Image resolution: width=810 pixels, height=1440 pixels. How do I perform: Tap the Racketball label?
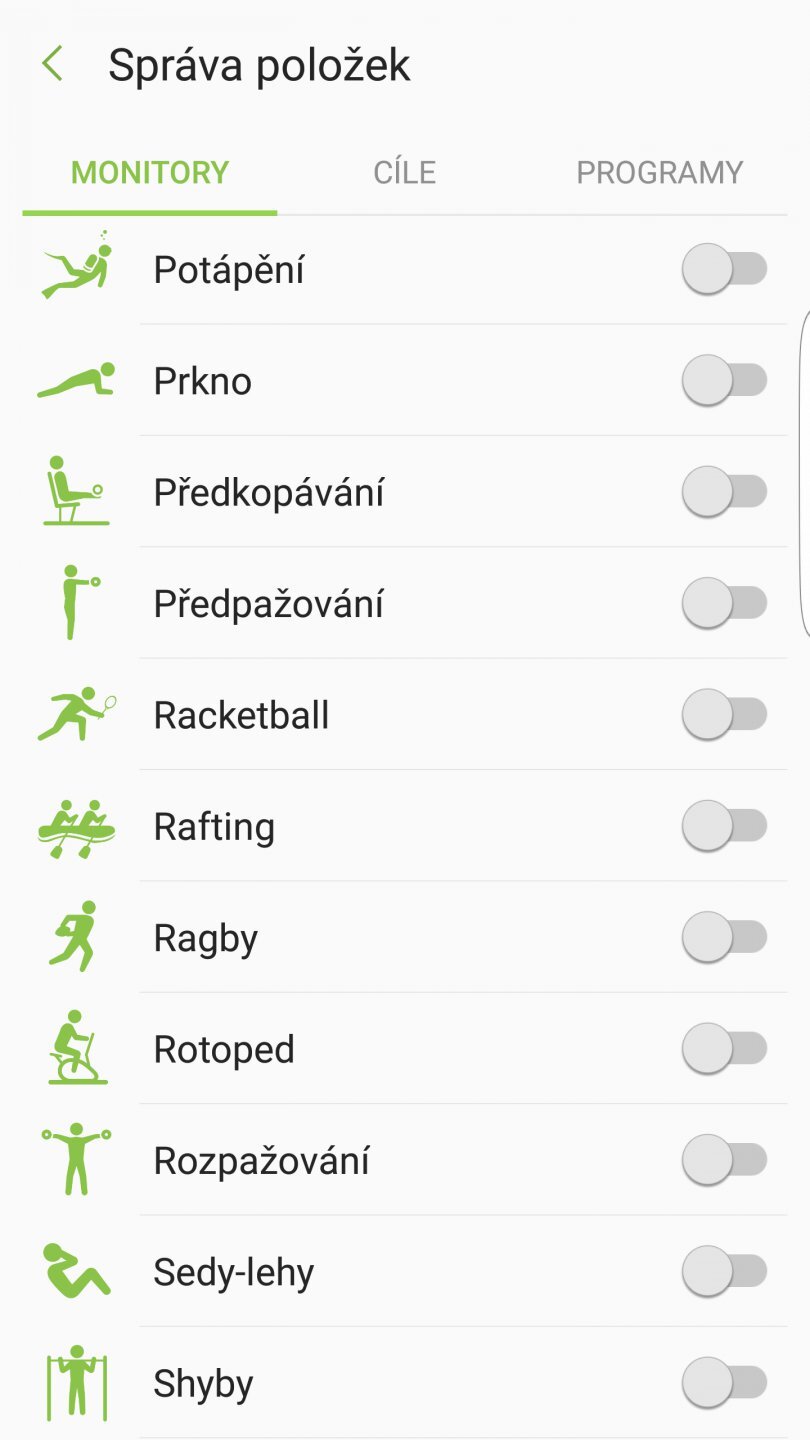[x=241, y=716]
